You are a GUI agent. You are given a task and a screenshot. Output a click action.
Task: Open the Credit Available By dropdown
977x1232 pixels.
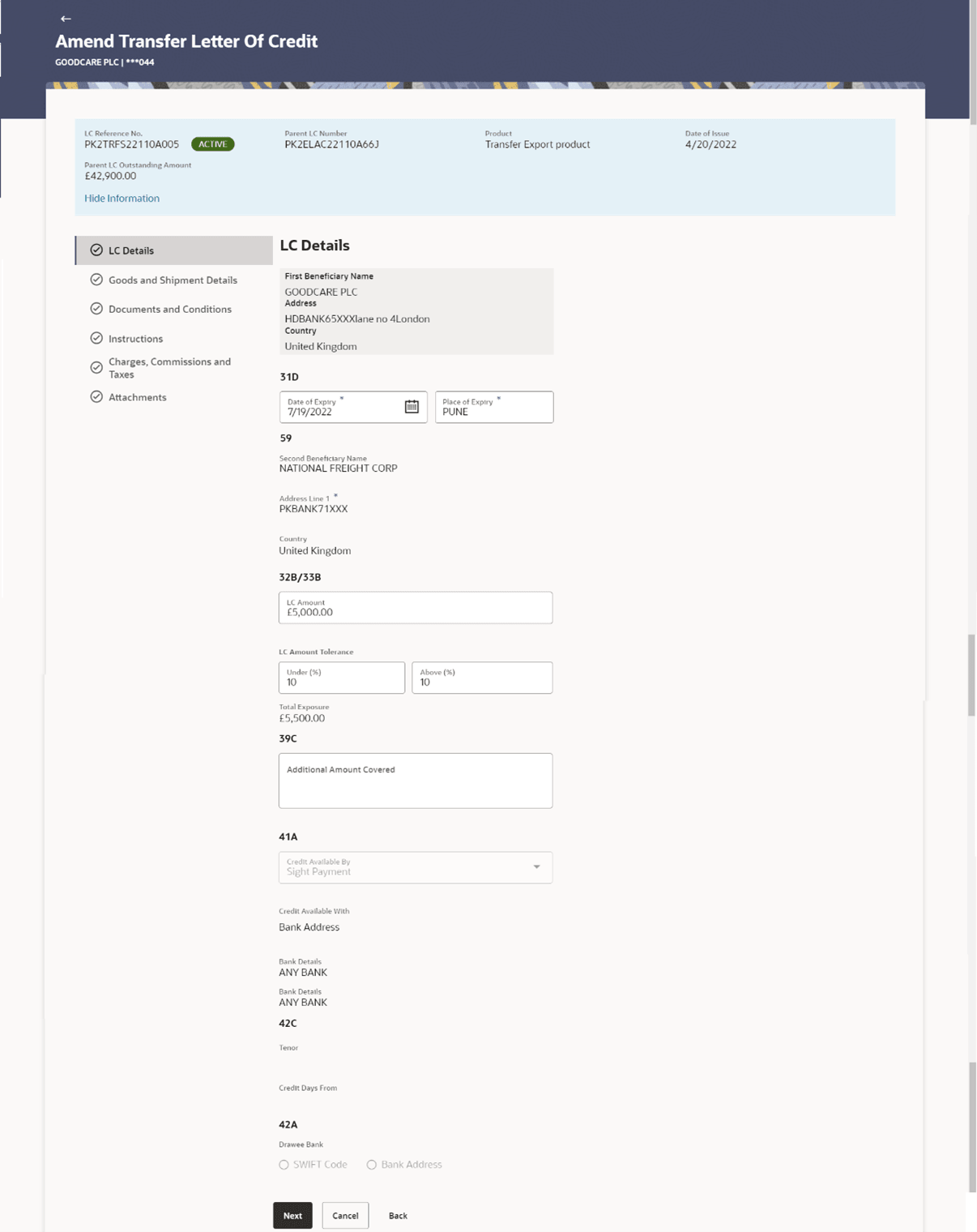pos(535,866)
